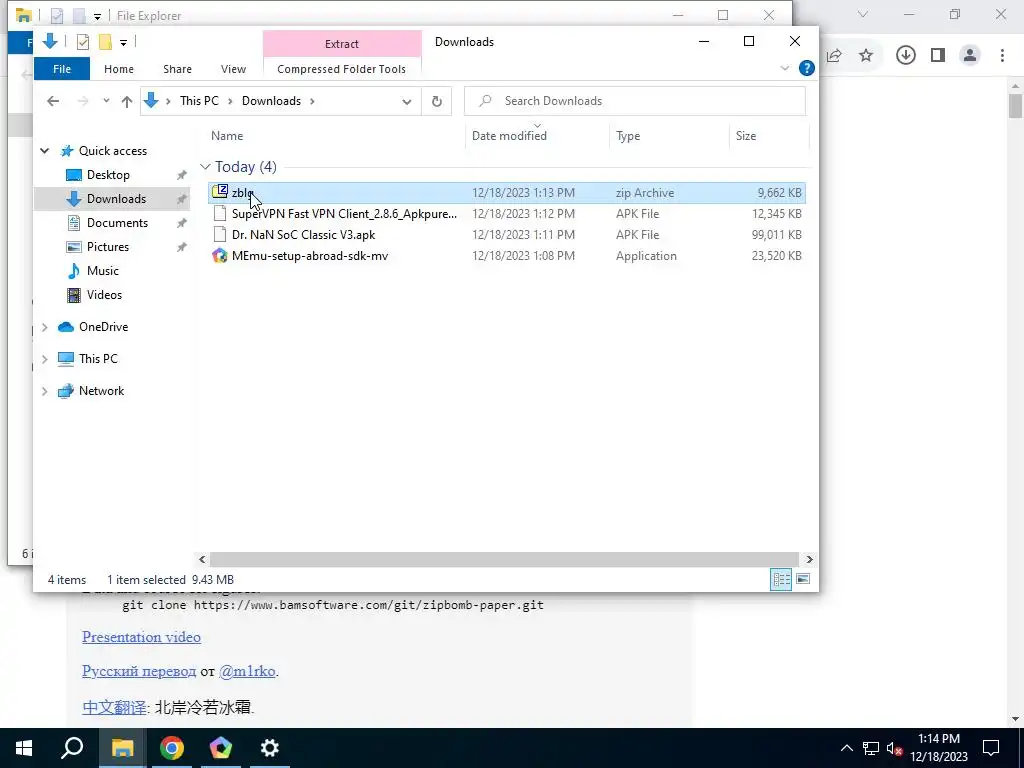Show hidden system tray icons
The height and width of the screenshot is (768, 1024).
(846, 748)
